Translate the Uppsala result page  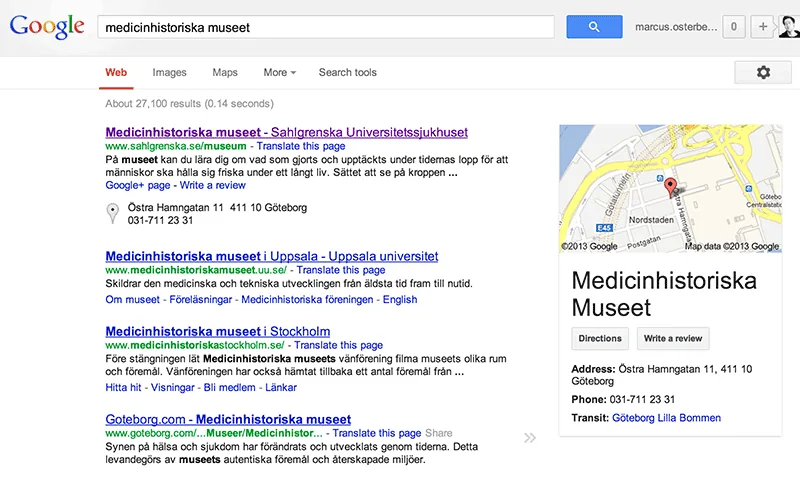(341, 270)
